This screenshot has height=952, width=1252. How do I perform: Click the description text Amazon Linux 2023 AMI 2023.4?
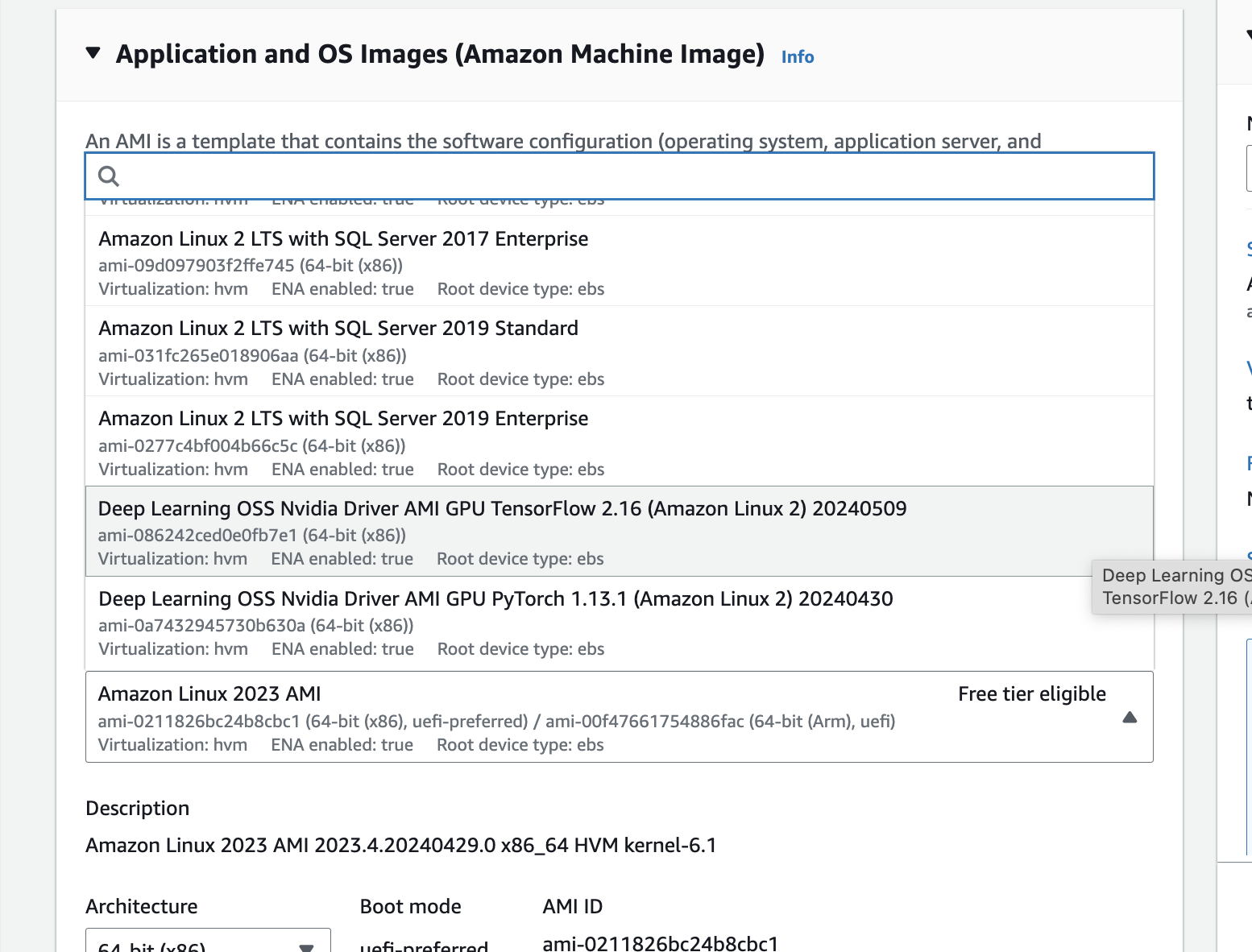point(400,846)
